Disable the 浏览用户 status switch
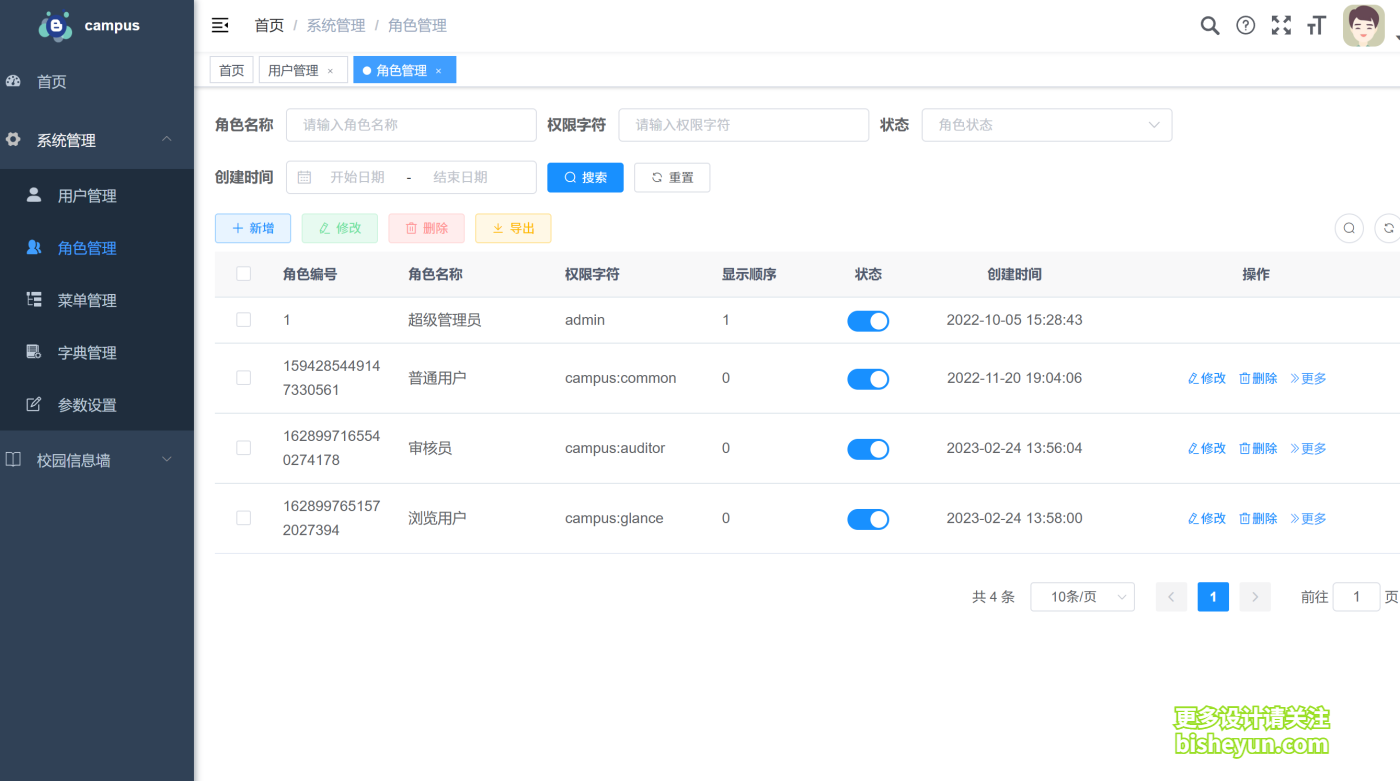This screenshot has width=1400, height=781. 868,519
